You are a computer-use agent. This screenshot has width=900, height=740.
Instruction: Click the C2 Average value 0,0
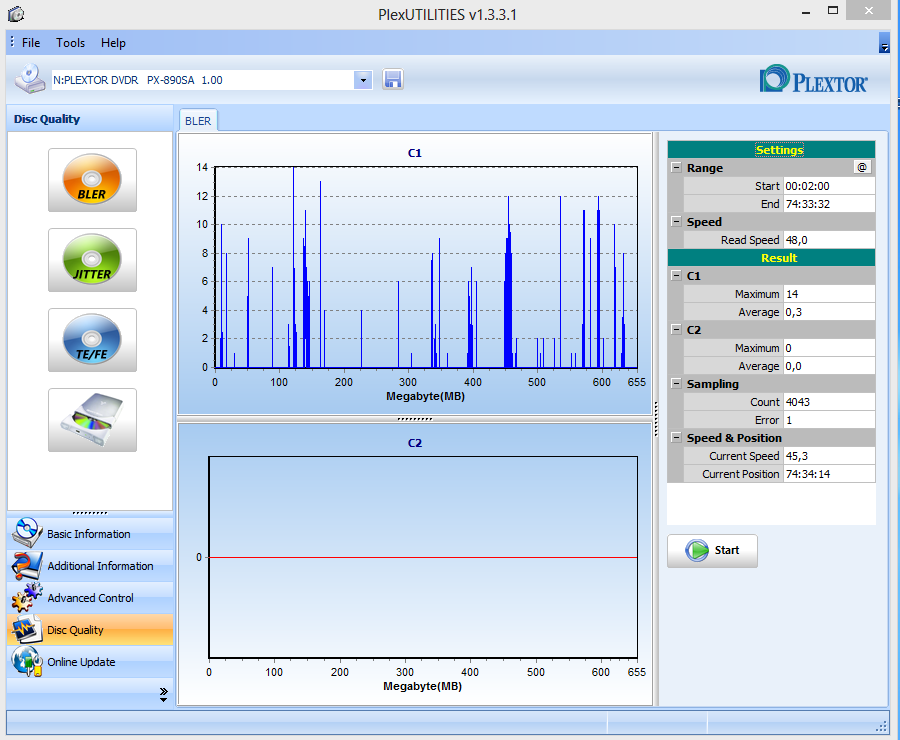(829, 366)
